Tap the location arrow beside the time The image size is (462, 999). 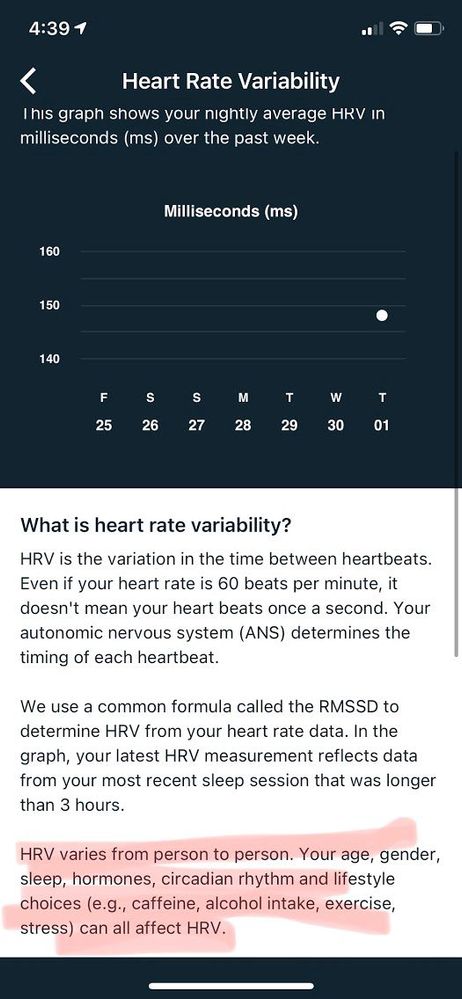(x=81, y=29)
